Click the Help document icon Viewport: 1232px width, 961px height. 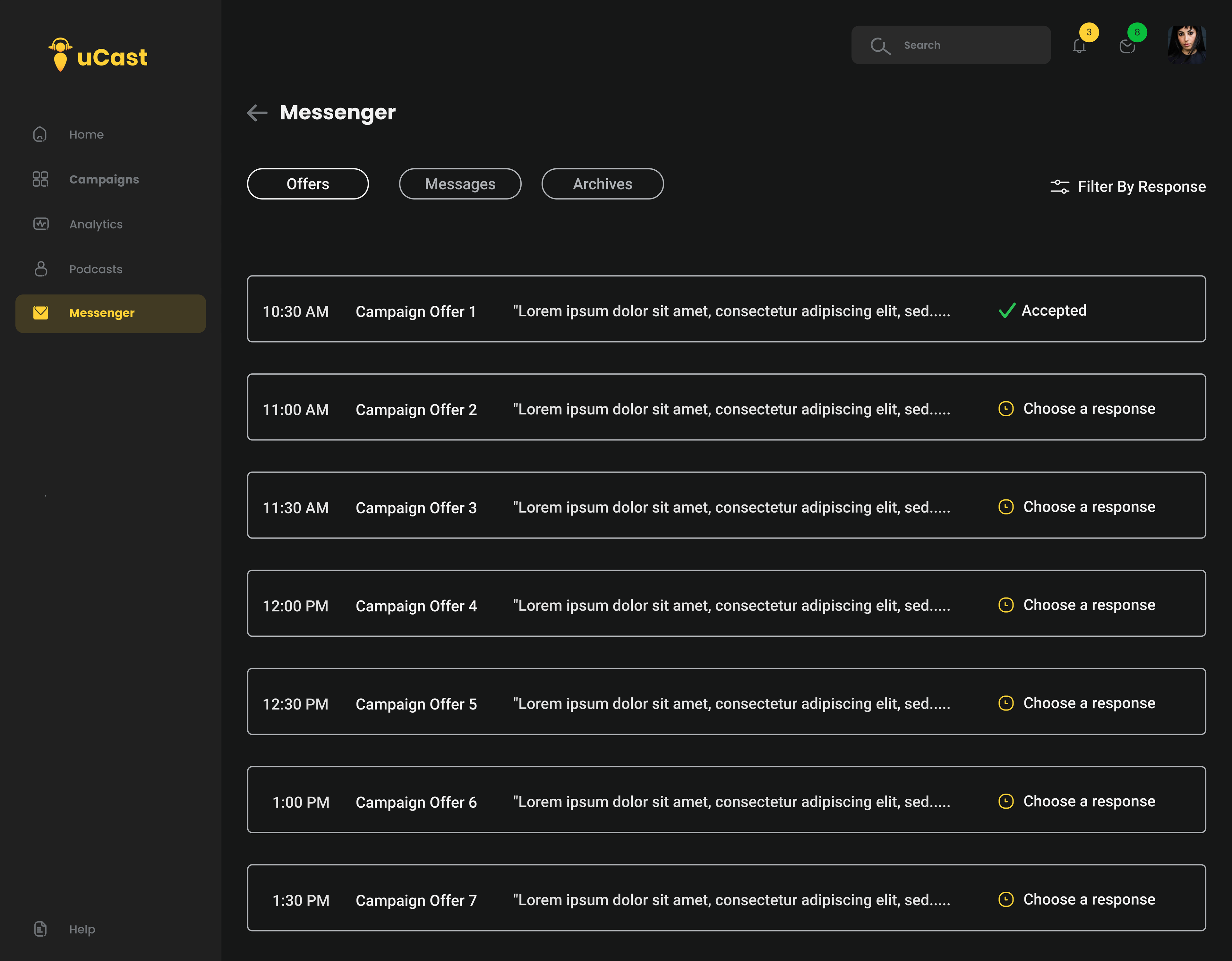tap(41, 929)
